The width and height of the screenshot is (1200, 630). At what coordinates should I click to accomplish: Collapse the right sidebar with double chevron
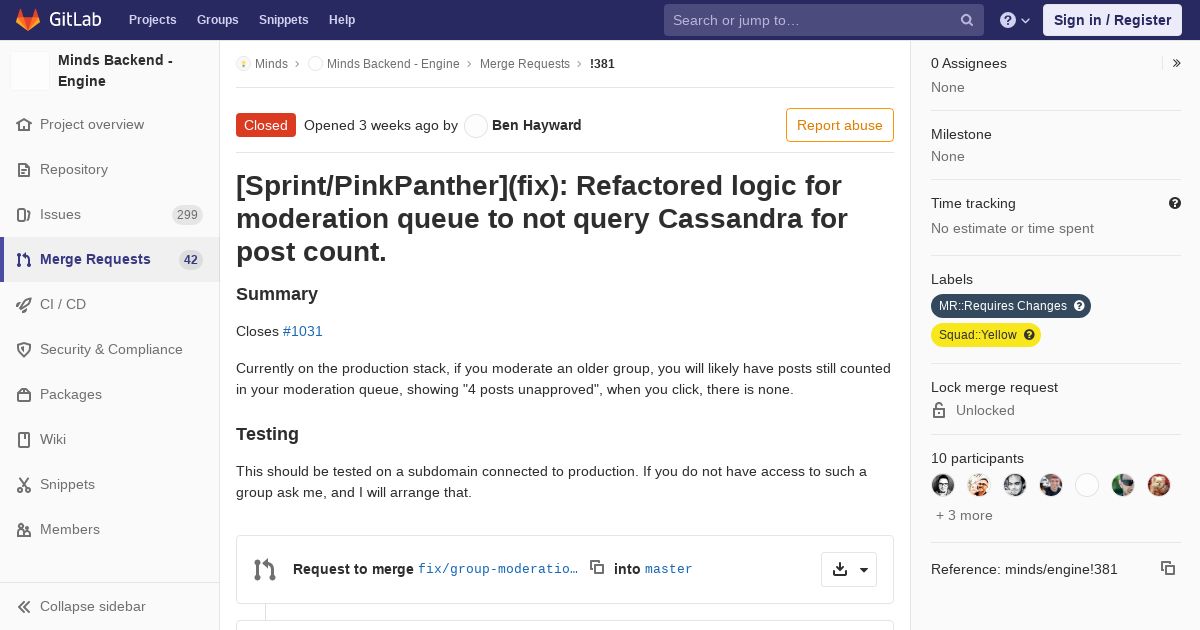click(1177, 63)
